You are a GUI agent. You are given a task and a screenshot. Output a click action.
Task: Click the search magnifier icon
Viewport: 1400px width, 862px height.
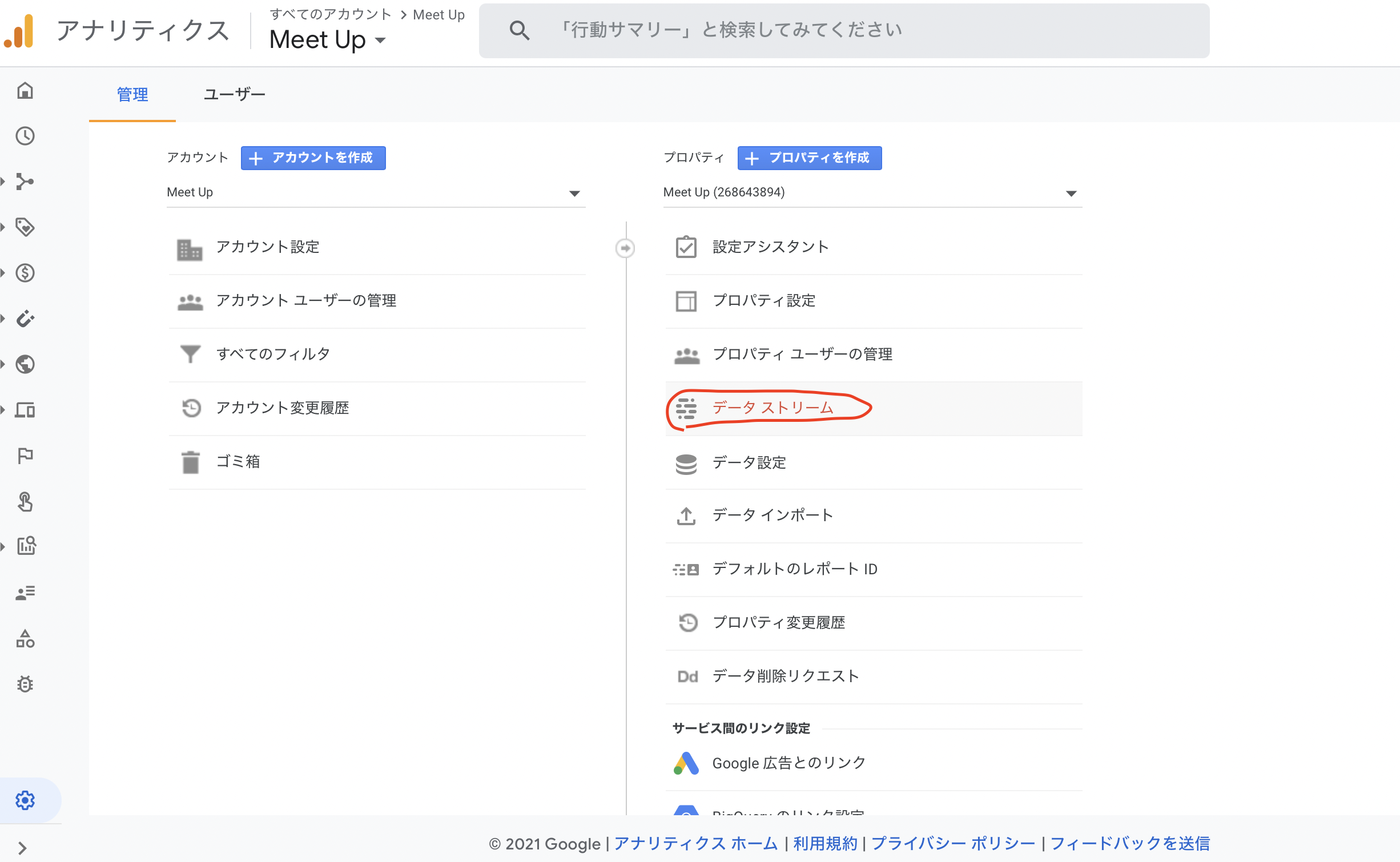click(x=519, y=30)
